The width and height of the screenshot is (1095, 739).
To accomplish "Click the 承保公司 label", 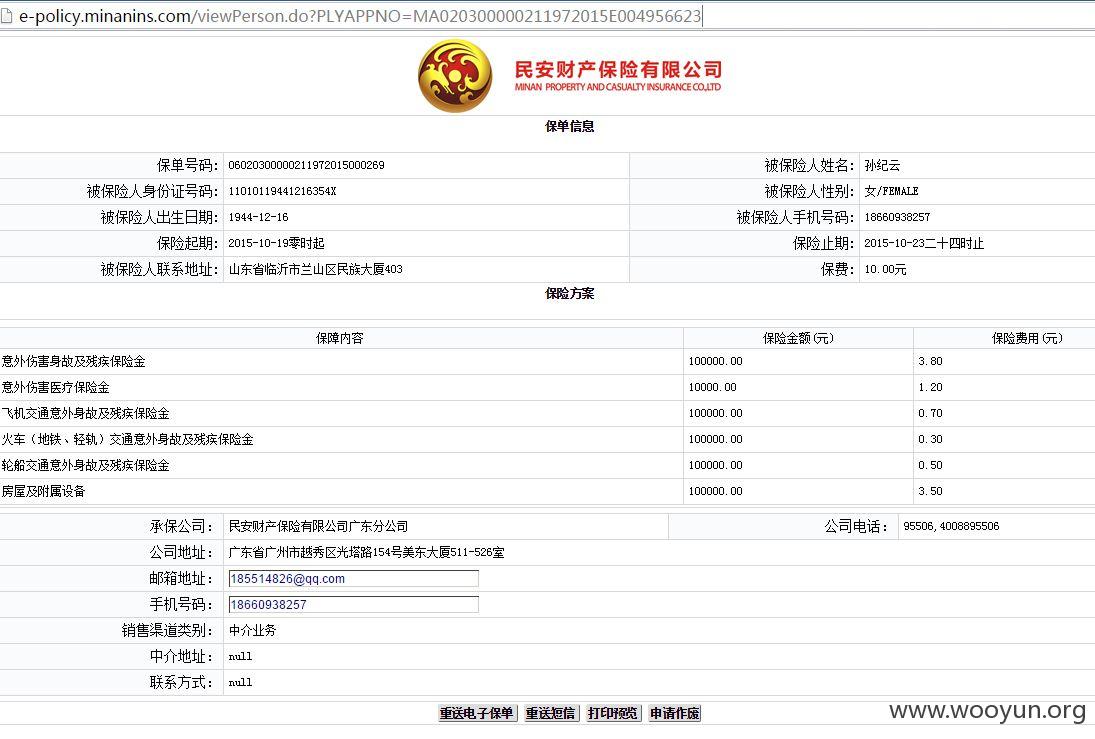I will [181, 527].
